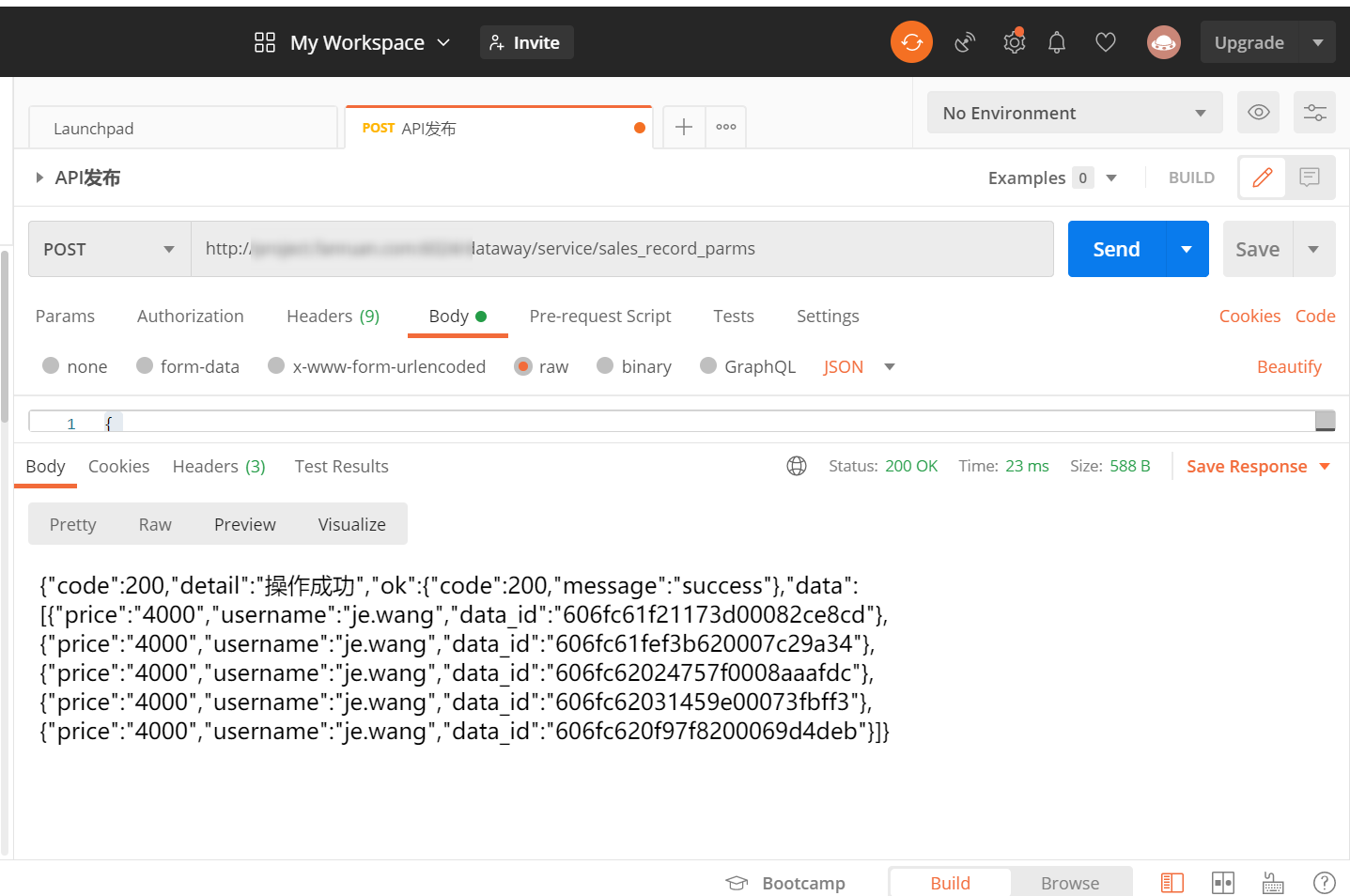The image size is (1350, 896).
Task: Choose the none body type
Action: point(52,365)
